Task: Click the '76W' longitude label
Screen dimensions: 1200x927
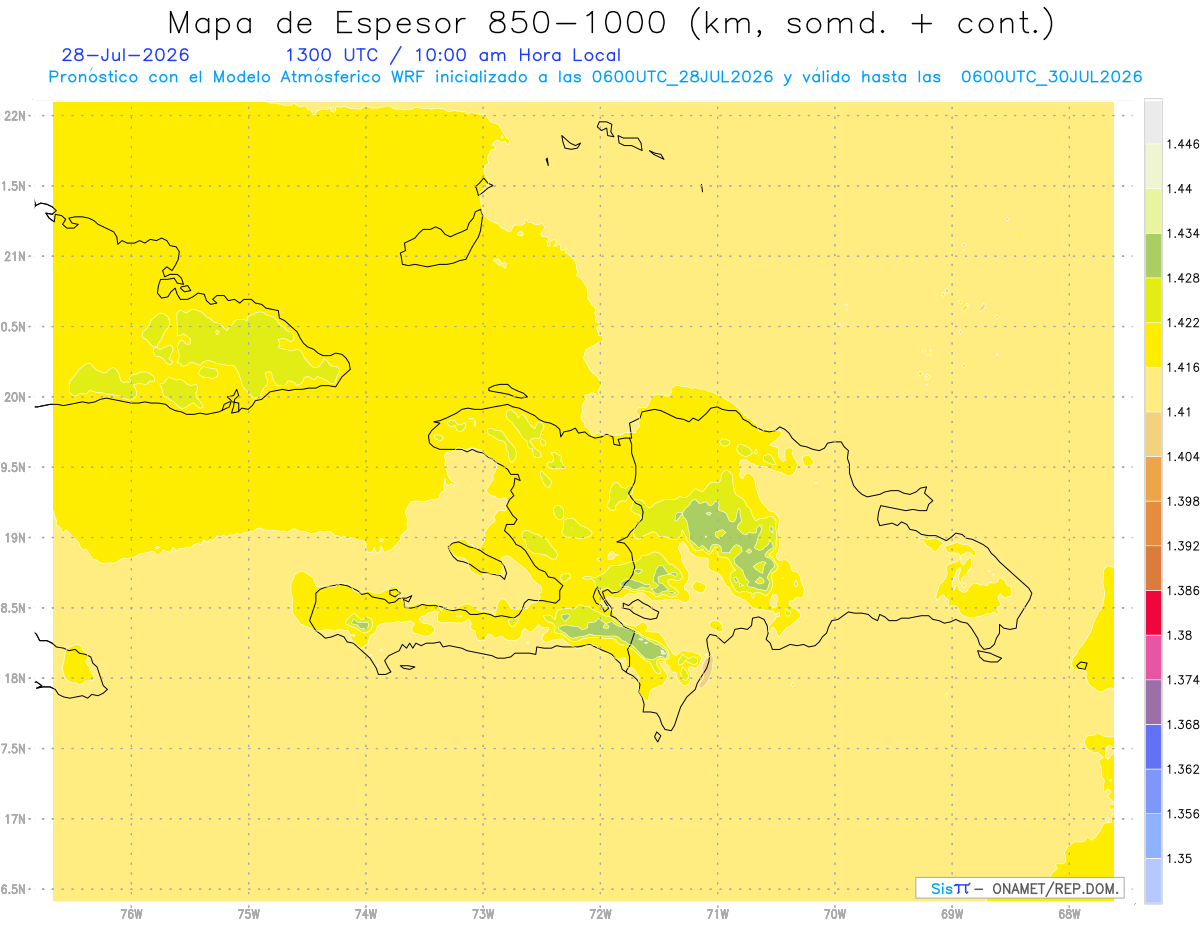Action: click(131, 914)
